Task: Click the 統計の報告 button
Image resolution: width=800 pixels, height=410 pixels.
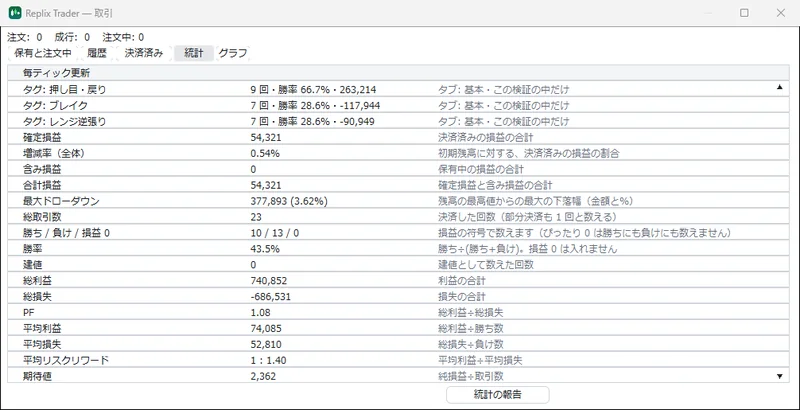Action: point(497,394)
